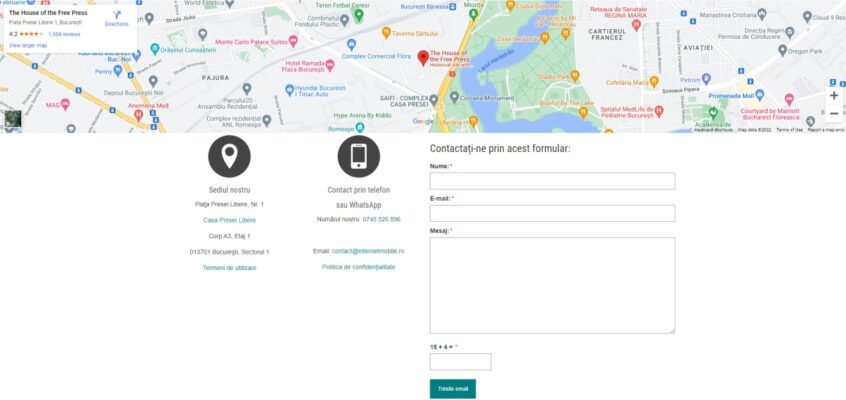Switch to satellite view thumbnail
Screen dimensions: 846x400
pos(12,119)
